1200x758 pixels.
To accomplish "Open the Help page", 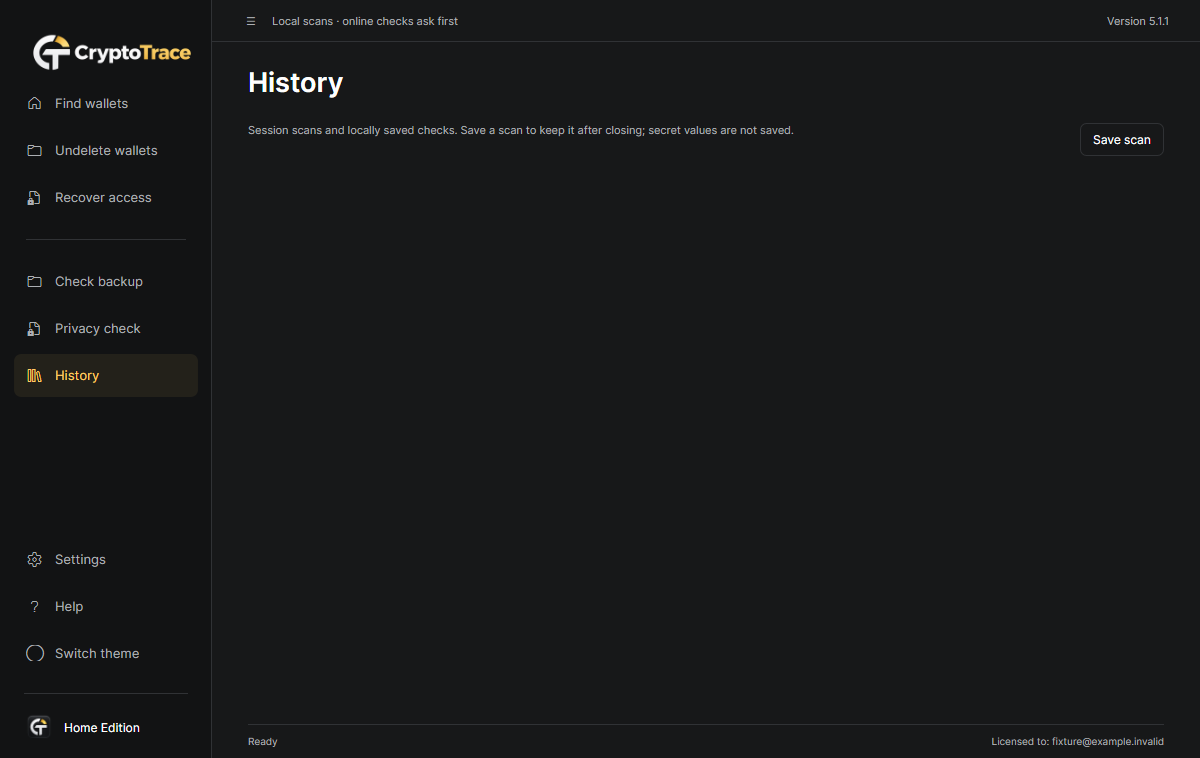I will pyautogui.click(x=106, y=606).
